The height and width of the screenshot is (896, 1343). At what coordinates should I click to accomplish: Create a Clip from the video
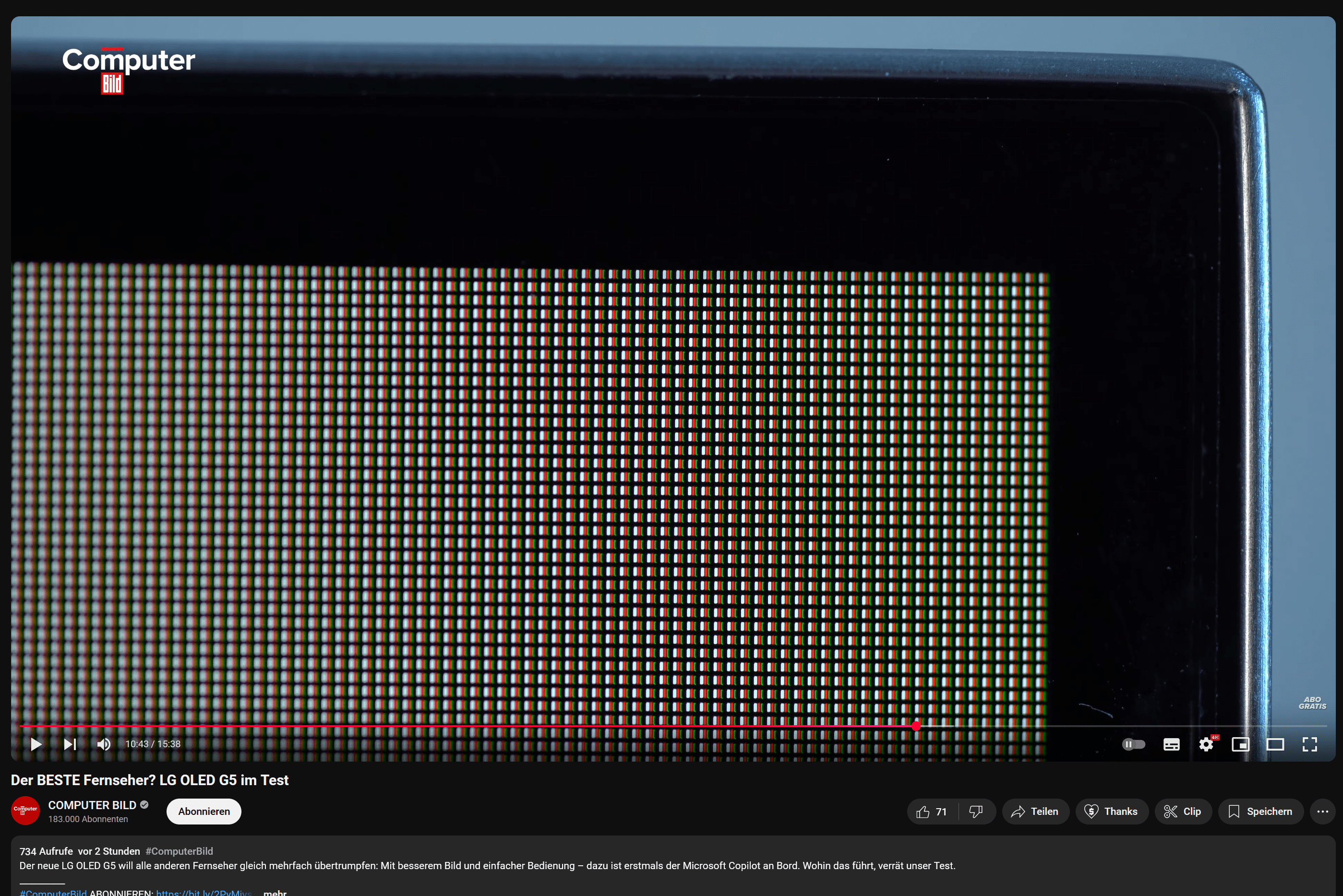pos(1183,812)
